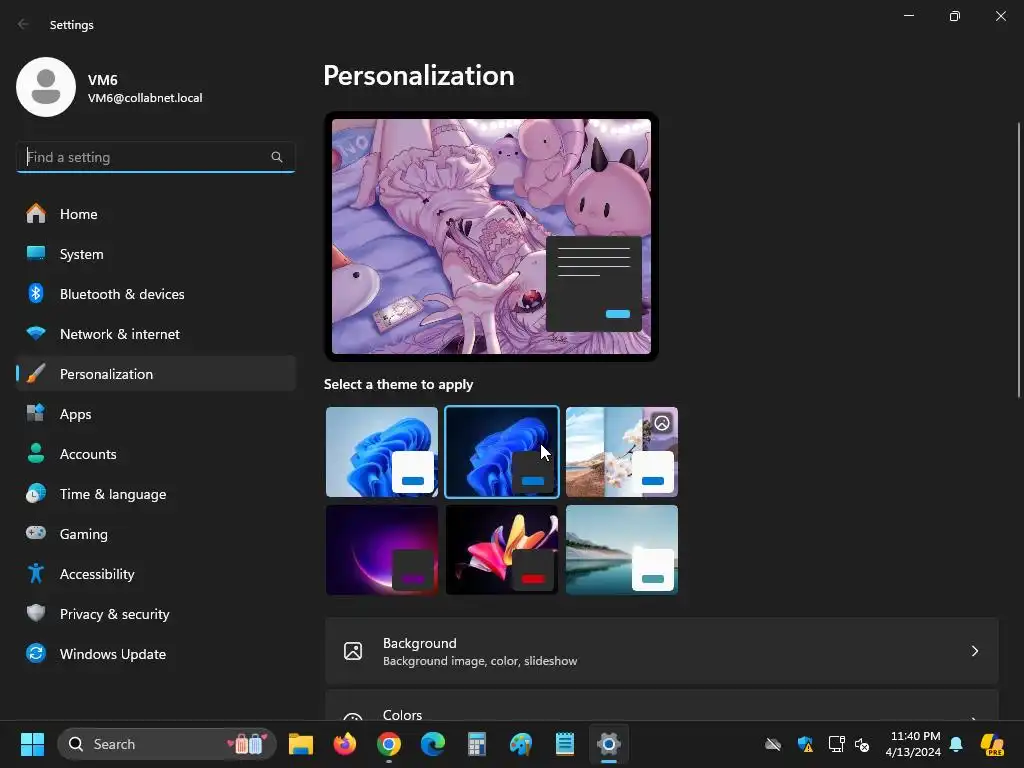
Task: Click the Home house icon in sidebar
Action: coord(36,214)
